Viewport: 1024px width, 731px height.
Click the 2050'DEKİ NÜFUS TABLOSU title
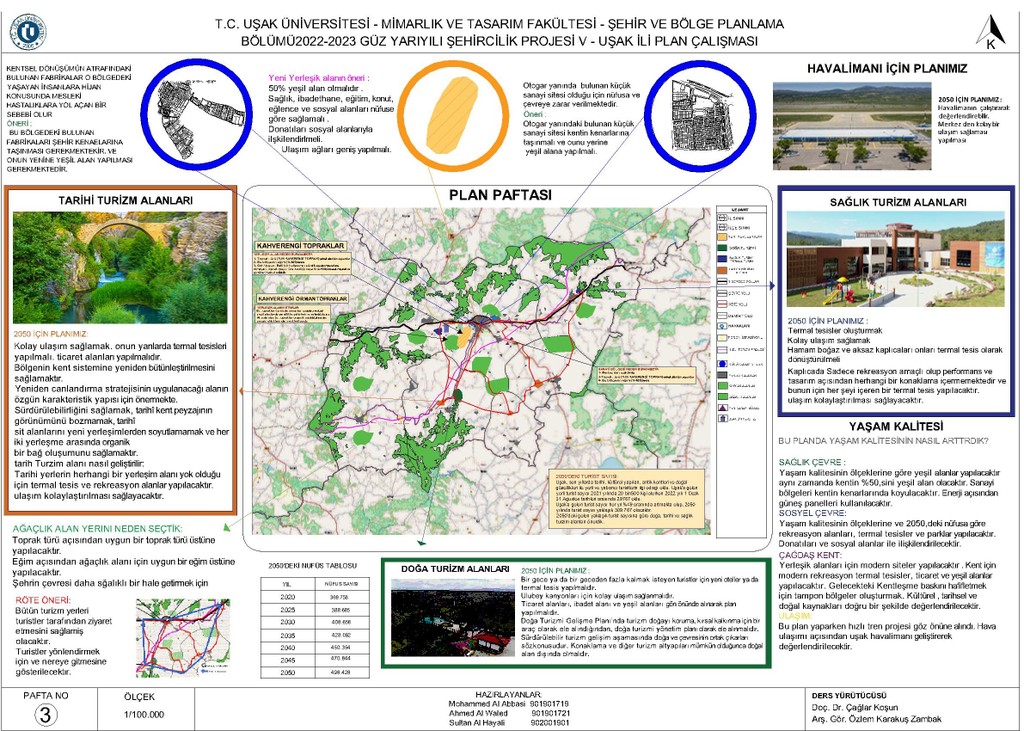pyautogui.click(x=312, y=566)
